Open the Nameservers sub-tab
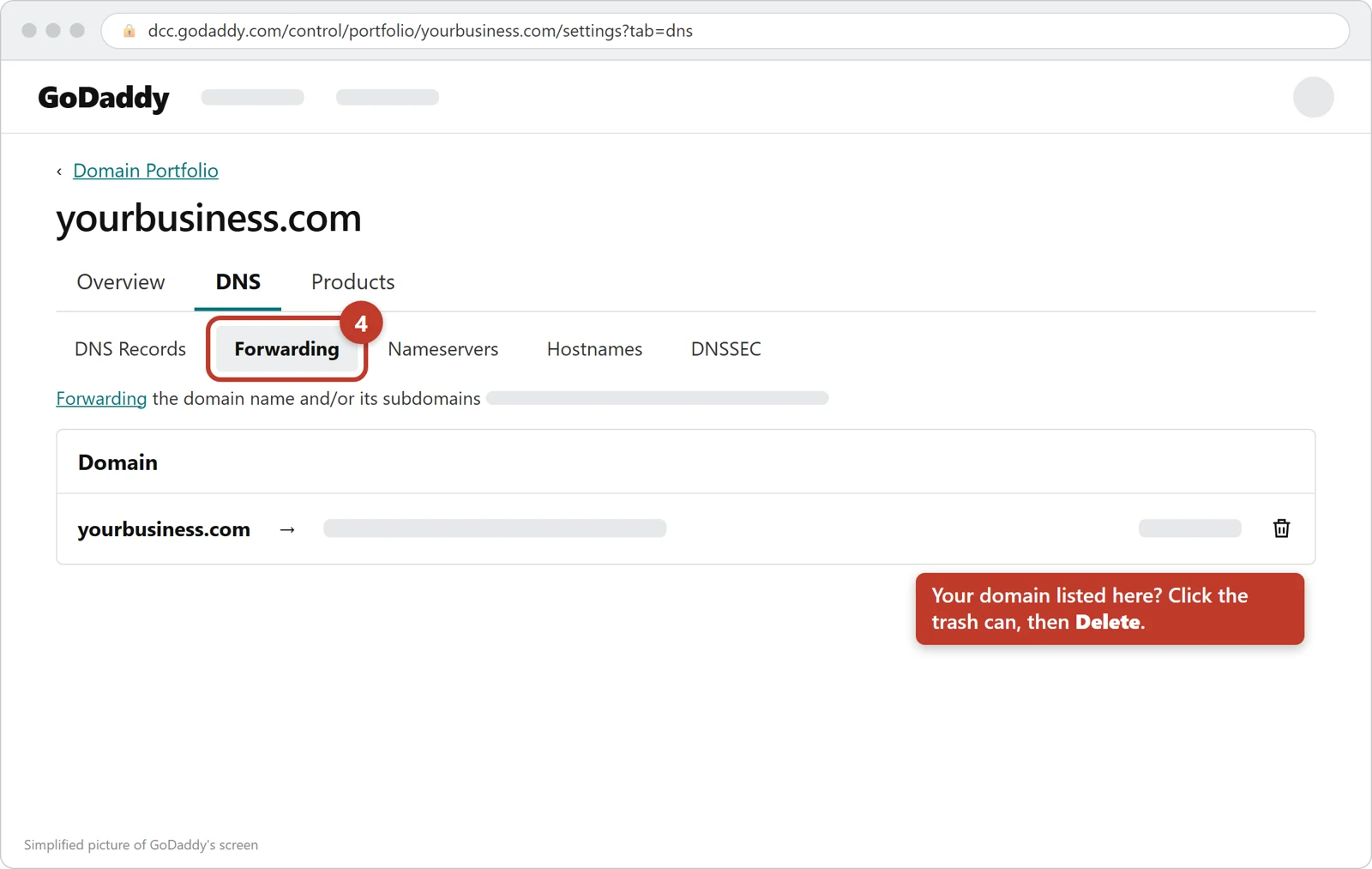The width and height of the screenshot is (1372, 869). tap(443, 349)
